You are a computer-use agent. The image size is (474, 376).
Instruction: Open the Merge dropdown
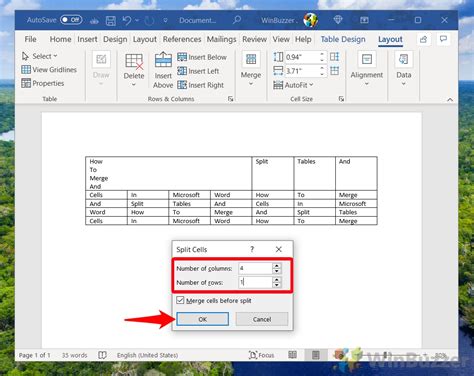[x=251, y=69]
